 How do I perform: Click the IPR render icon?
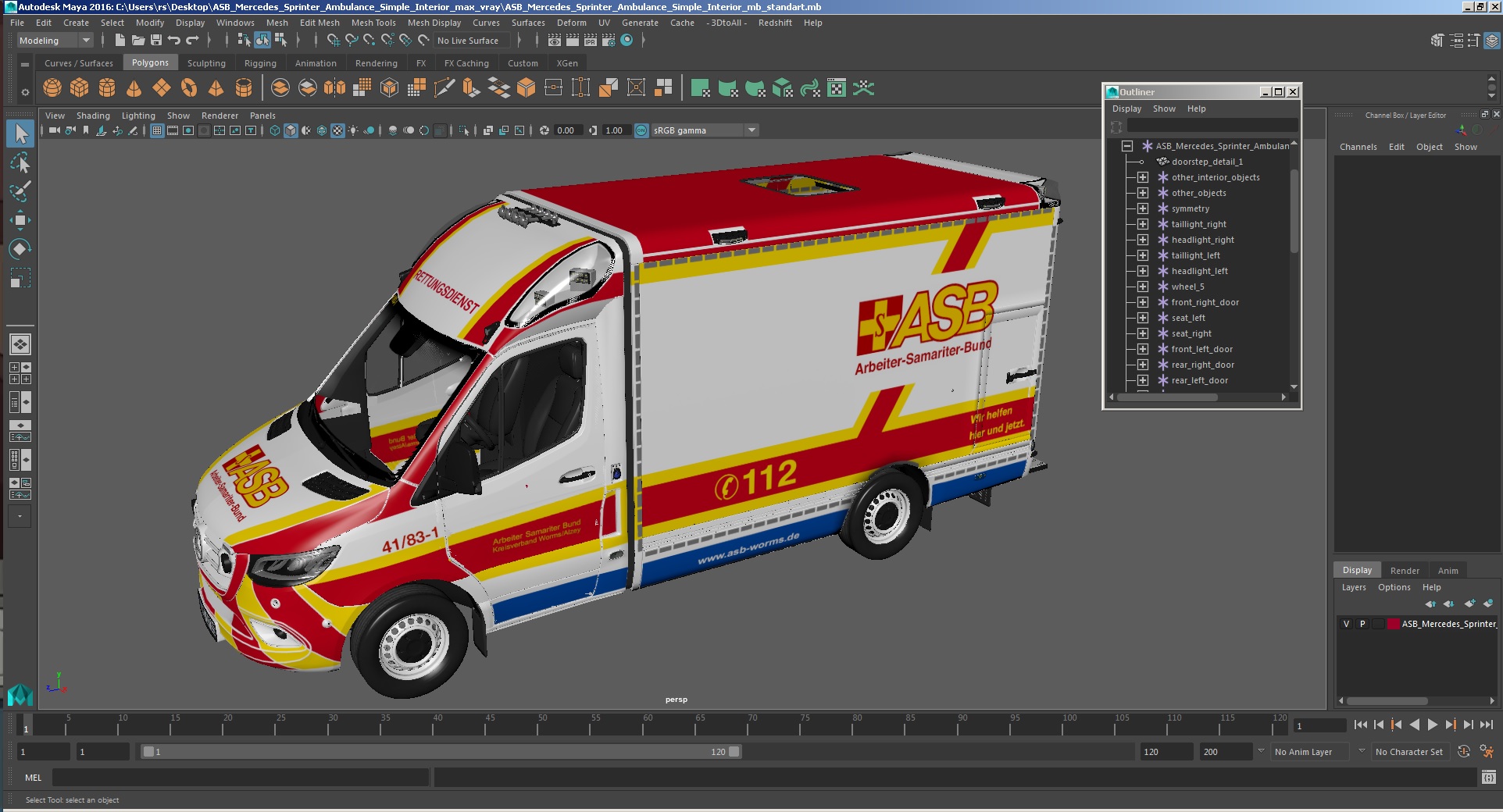591,40
